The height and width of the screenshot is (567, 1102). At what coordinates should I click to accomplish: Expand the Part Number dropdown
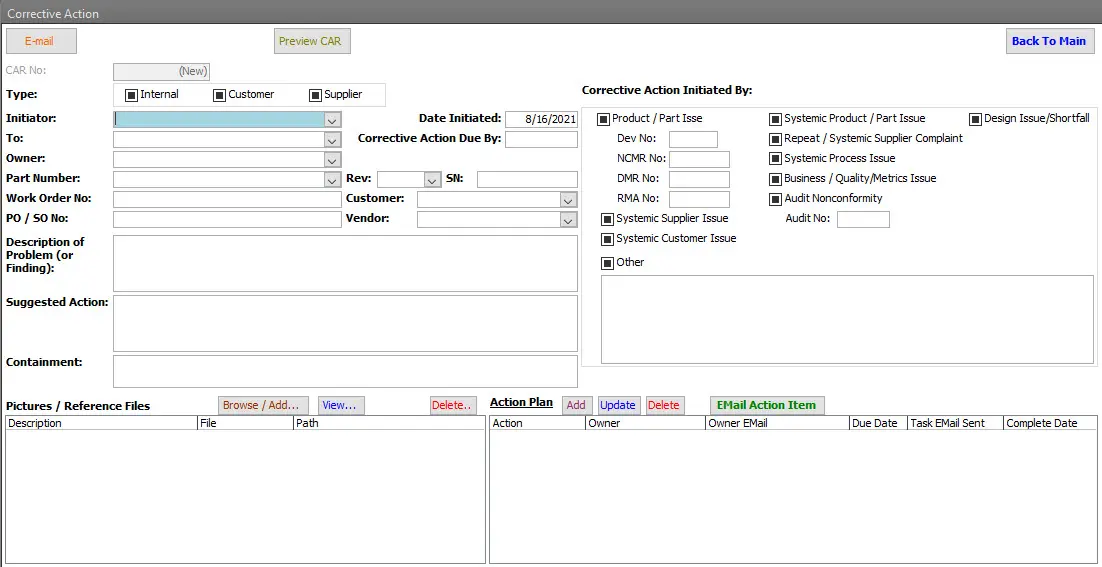point(332,180)
